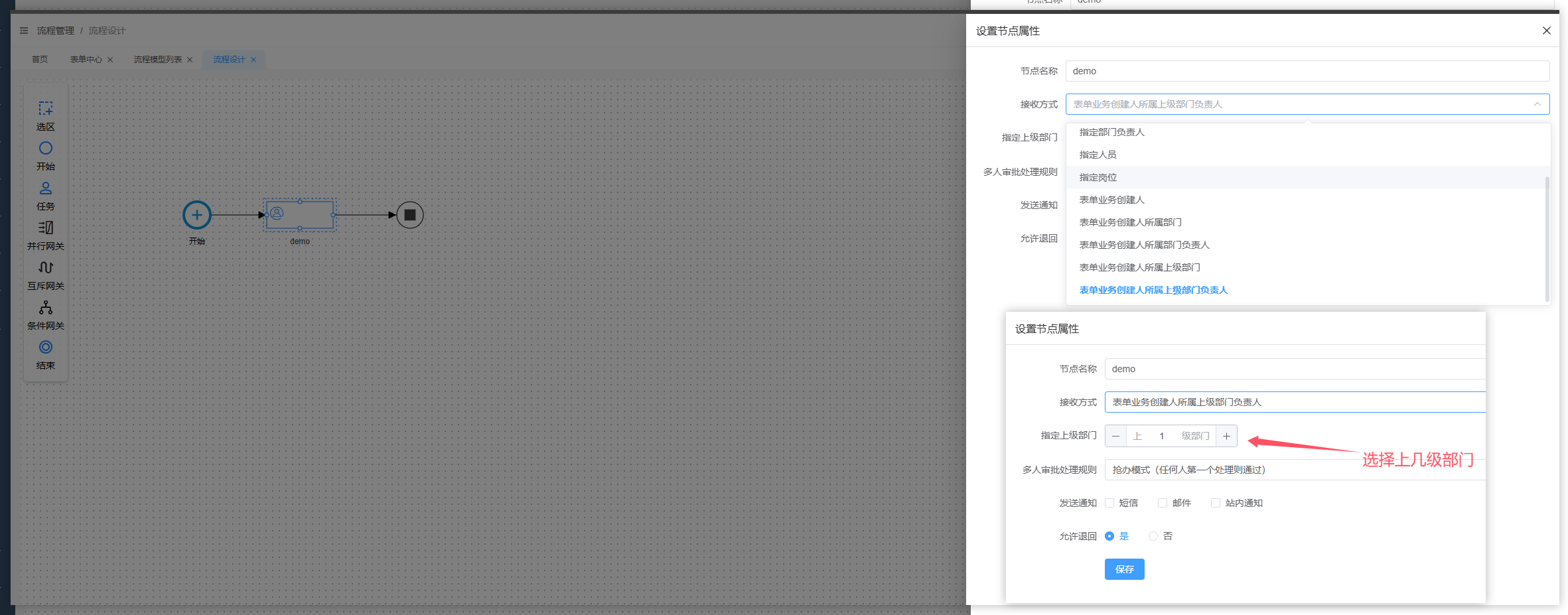Viewport: 1568px width, 615px height.
Task: Choose 指定岗位 from the dropdown list
Action: (1098, 177)
